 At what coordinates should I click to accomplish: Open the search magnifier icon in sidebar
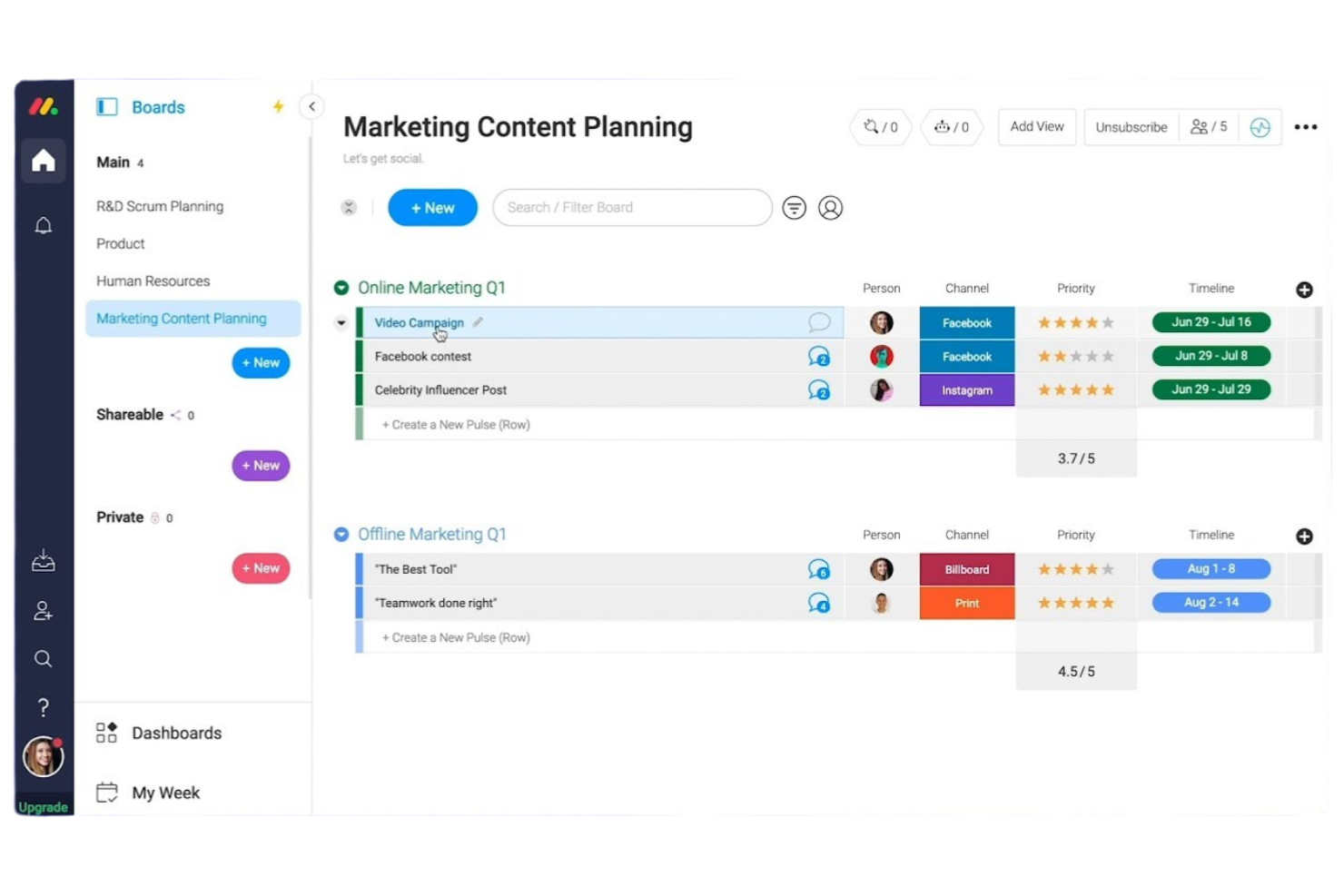tap(43, 659)
